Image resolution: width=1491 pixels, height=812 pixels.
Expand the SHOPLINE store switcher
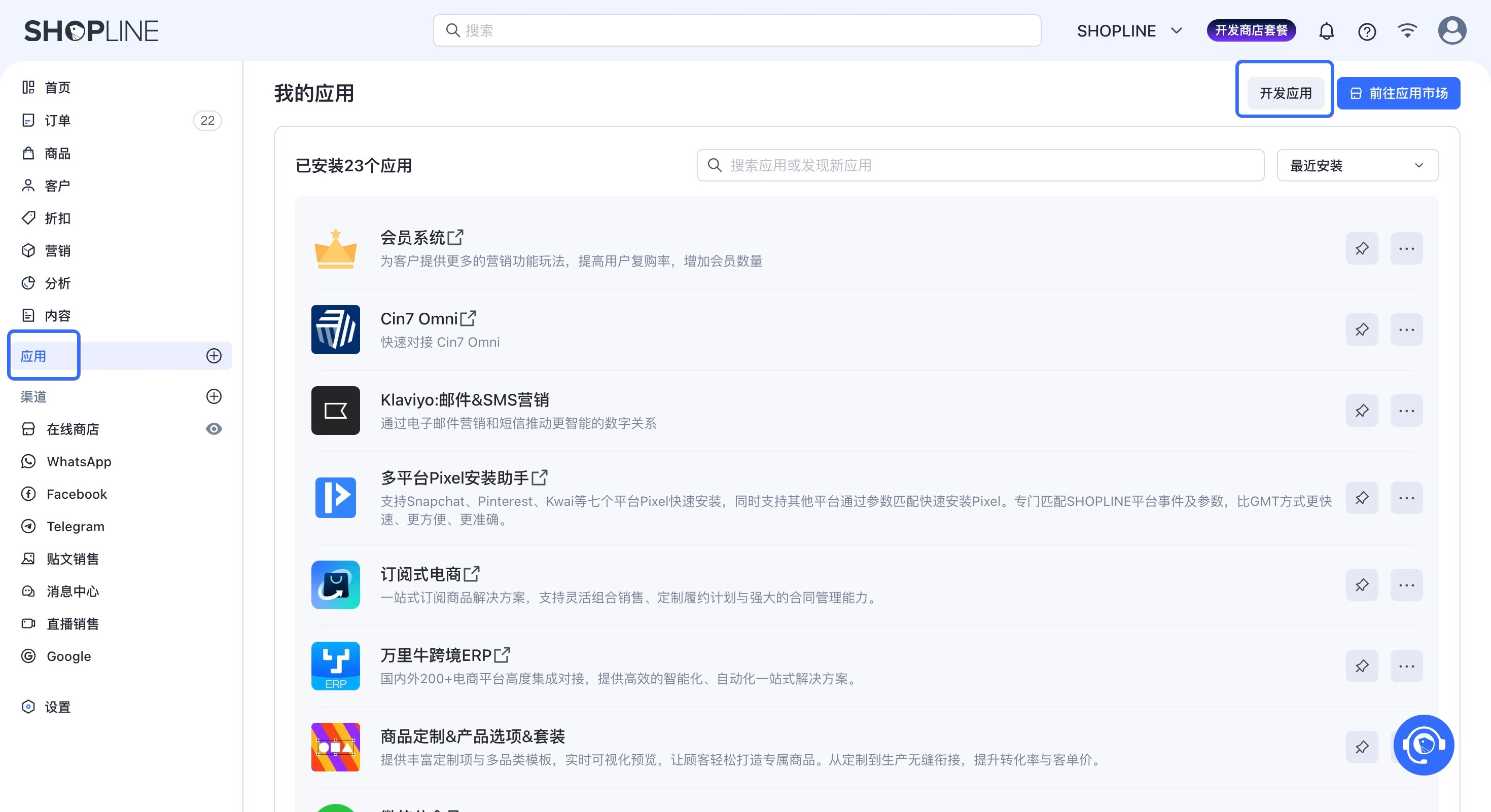(1129, 30)
